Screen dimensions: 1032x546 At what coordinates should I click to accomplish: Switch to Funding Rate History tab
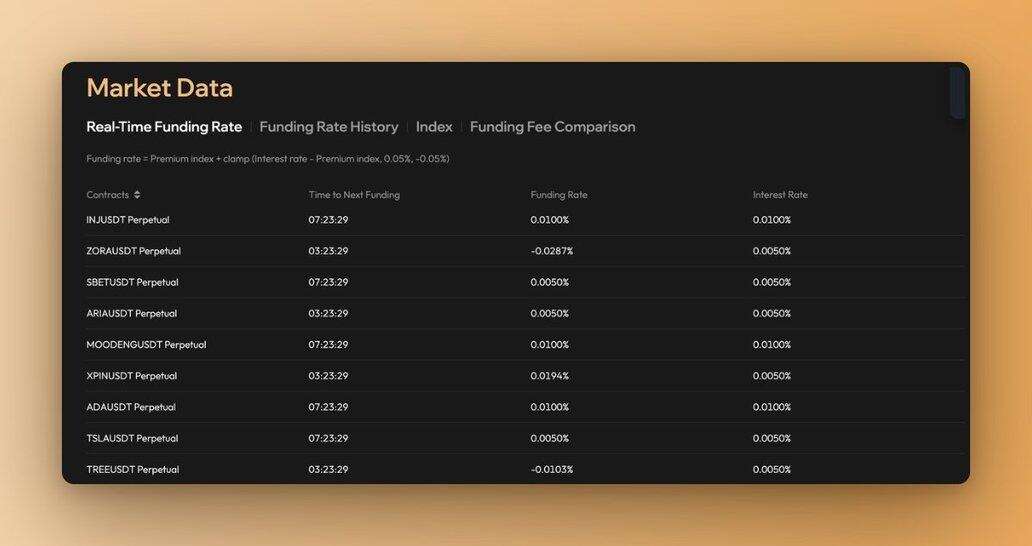coord(328,127)
